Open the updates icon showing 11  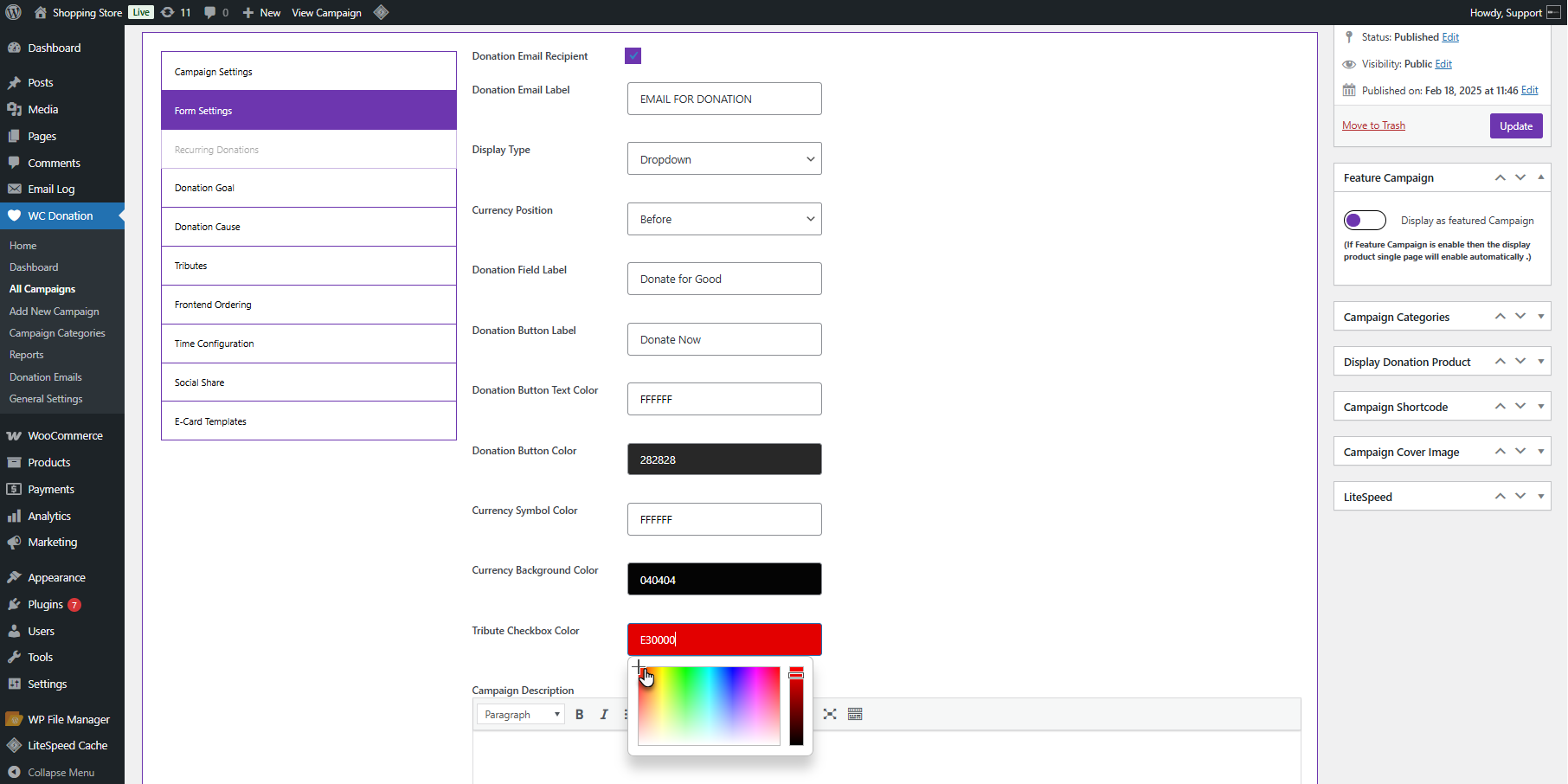pos(176,12)
